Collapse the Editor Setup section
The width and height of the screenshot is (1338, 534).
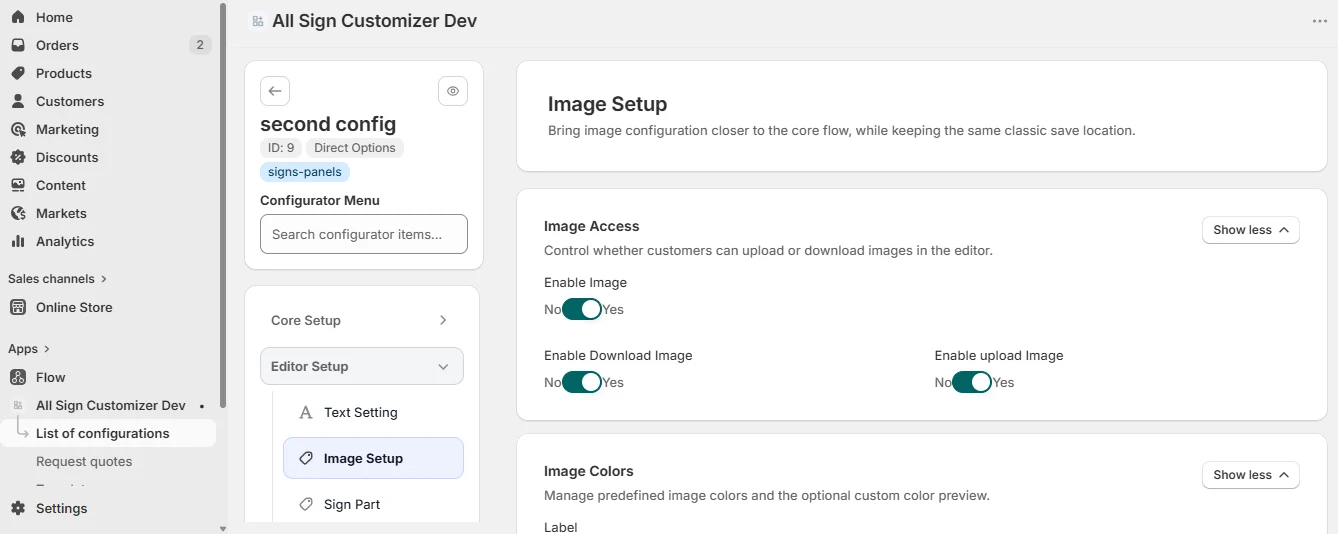point(362,366)
